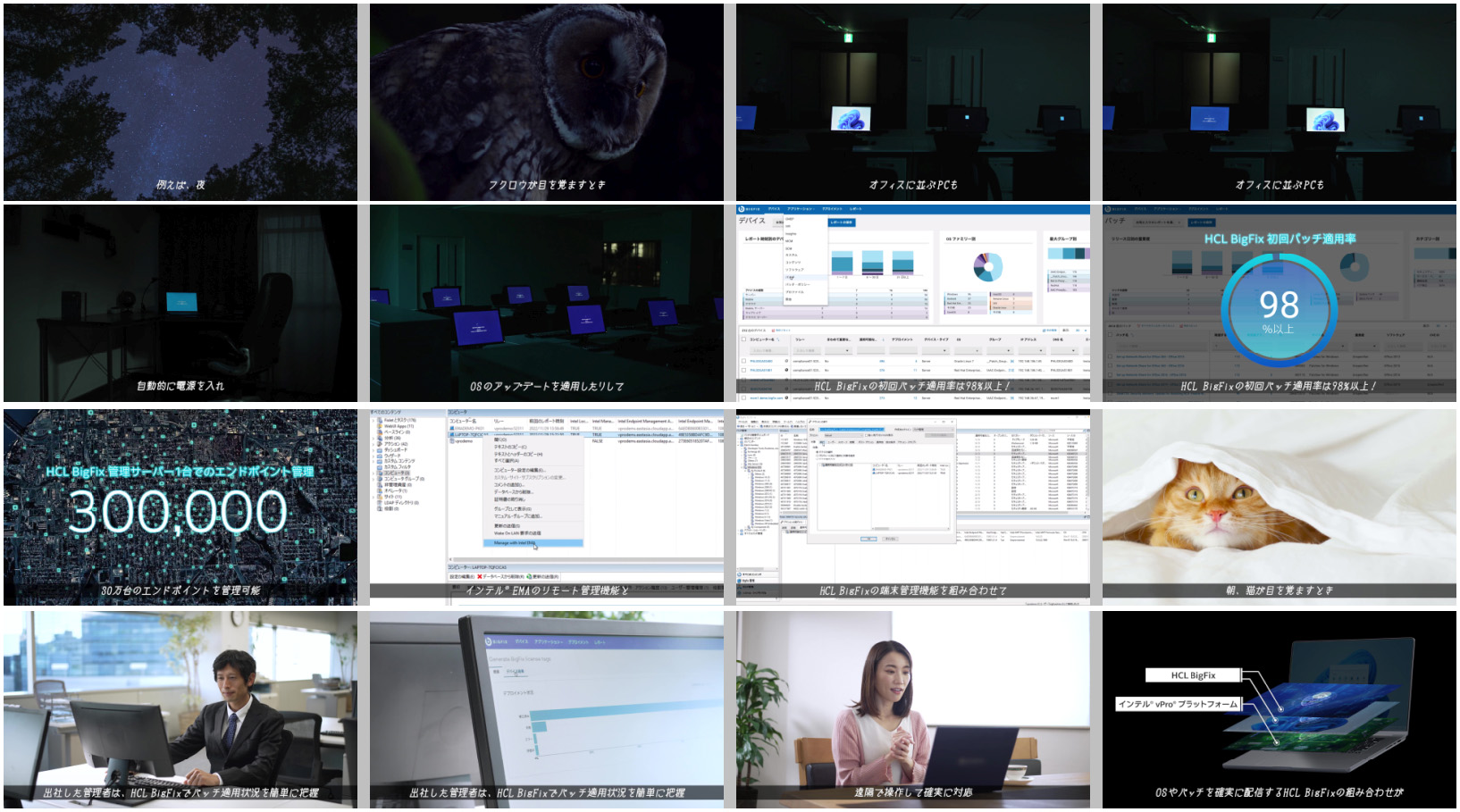1460x812 pixels.
Task: Select the BigFix device dashboard frame with pie chart
Action: (913, 304)
